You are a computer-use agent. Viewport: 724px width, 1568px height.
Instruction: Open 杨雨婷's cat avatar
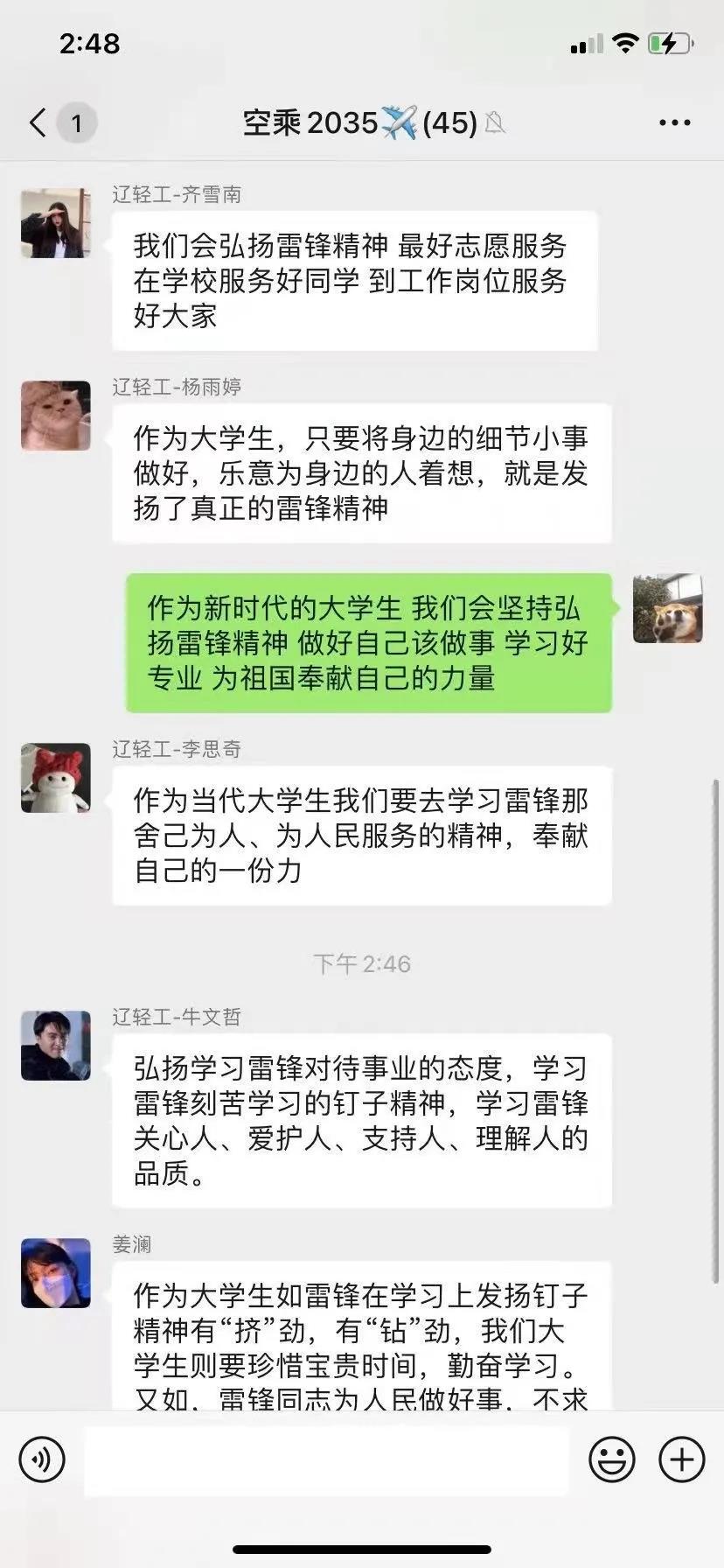click(x=56, y=416)
